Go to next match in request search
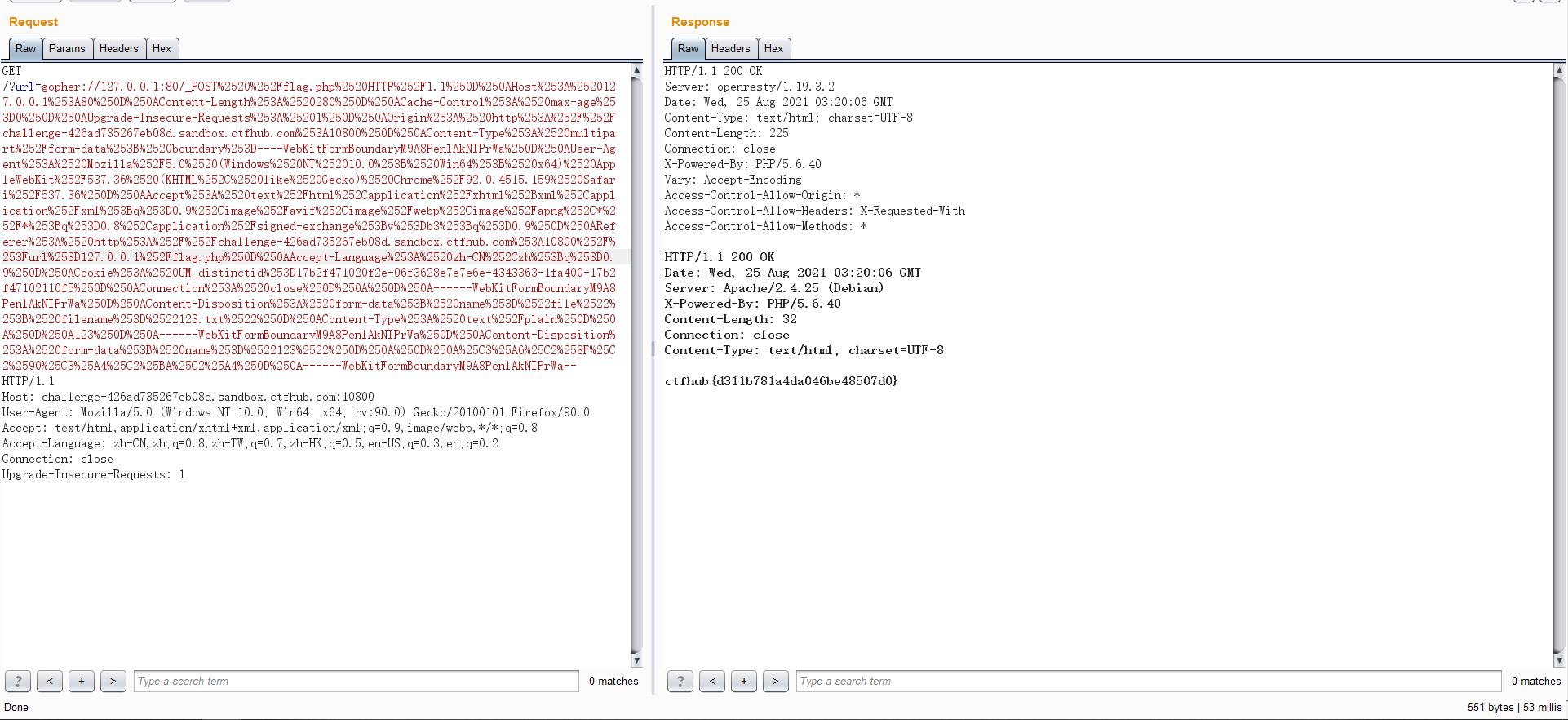This screenshot has width=1568, height=720. click(113, 681)
